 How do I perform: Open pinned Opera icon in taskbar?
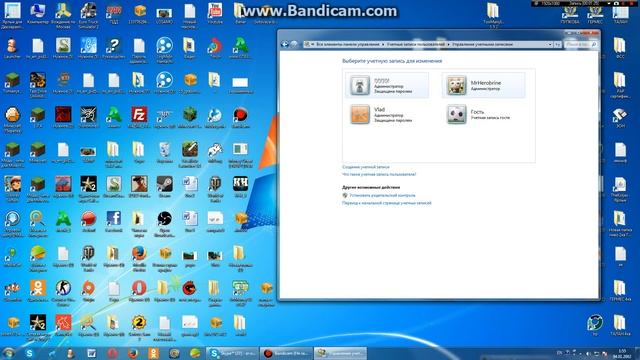tap(112, 353)
